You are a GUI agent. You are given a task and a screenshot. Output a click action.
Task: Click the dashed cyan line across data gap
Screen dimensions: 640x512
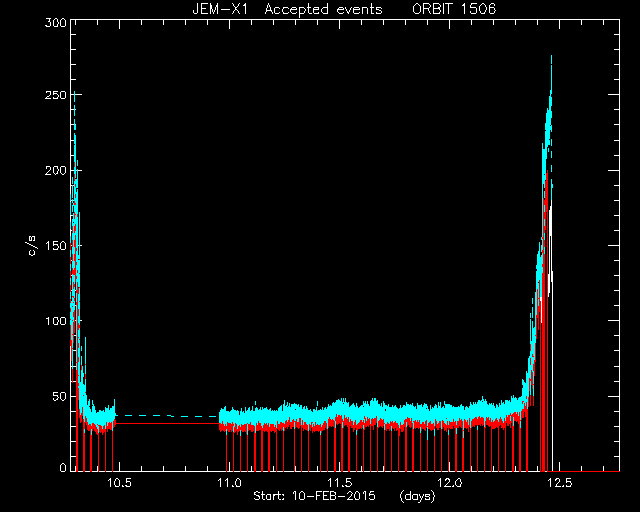[x=167, y=416]
